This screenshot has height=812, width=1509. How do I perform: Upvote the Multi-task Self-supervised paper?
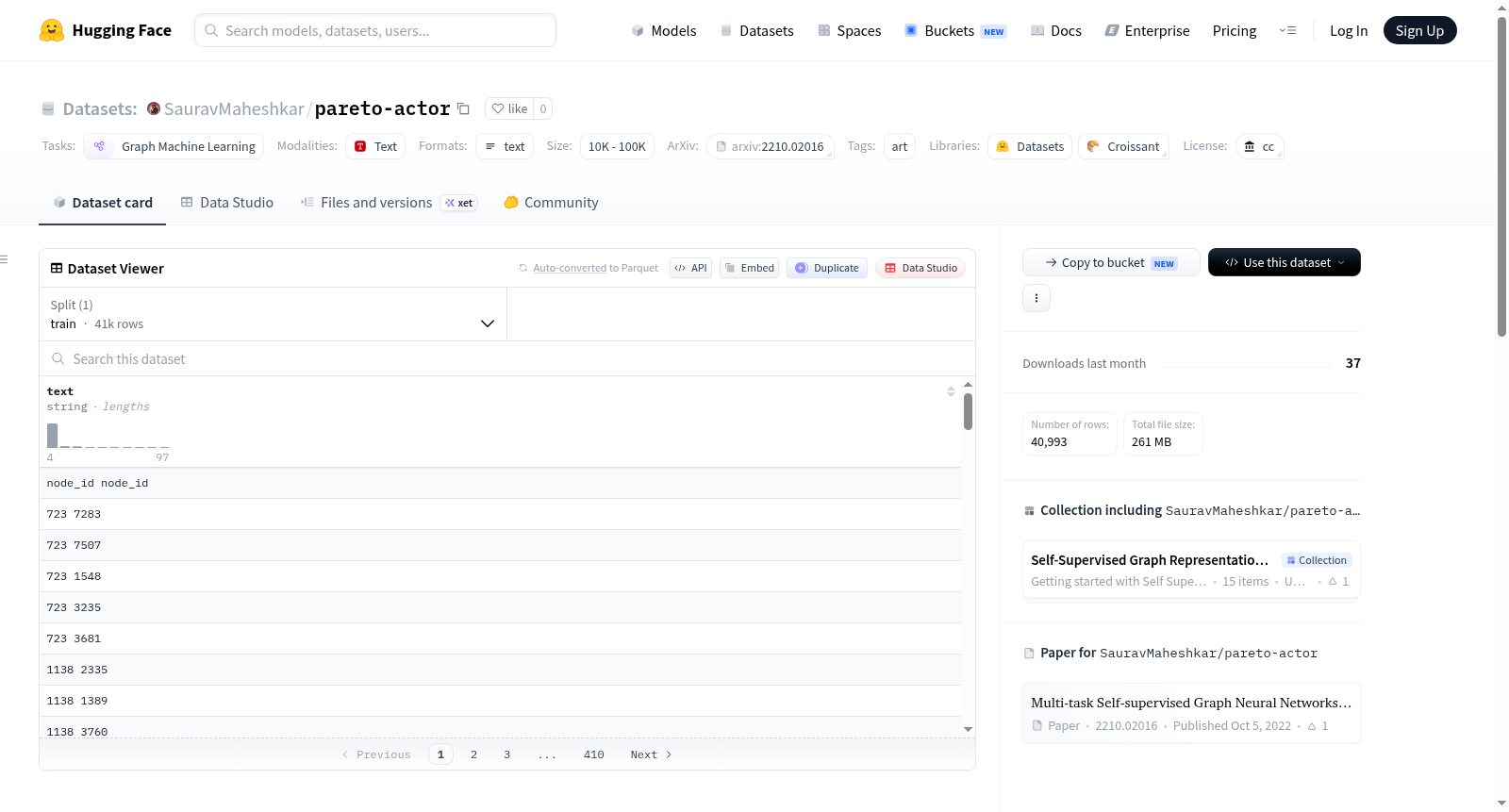tap(1318, 725)
